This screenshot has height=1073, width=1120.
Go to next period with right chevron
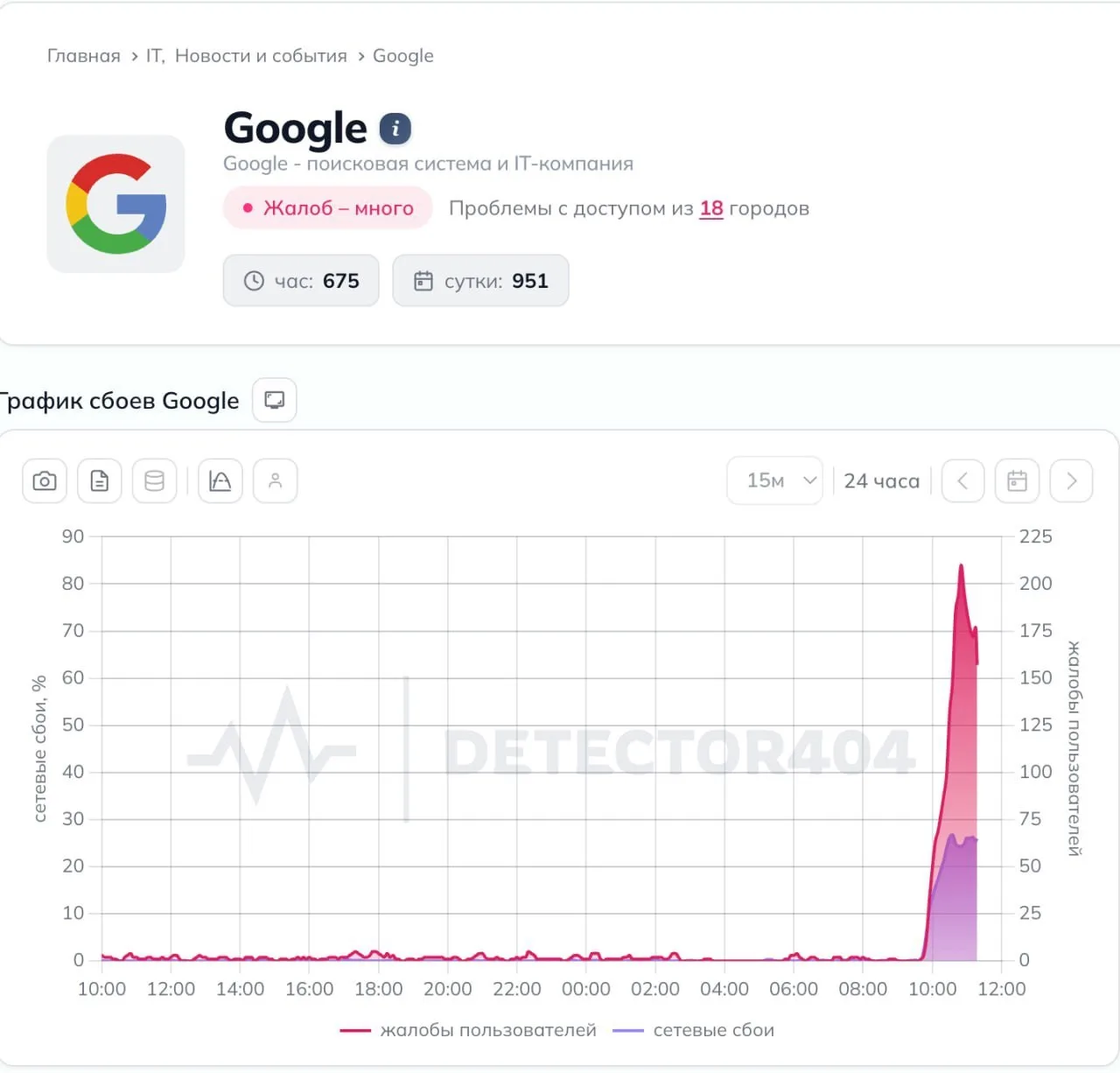coord(1072,480)
